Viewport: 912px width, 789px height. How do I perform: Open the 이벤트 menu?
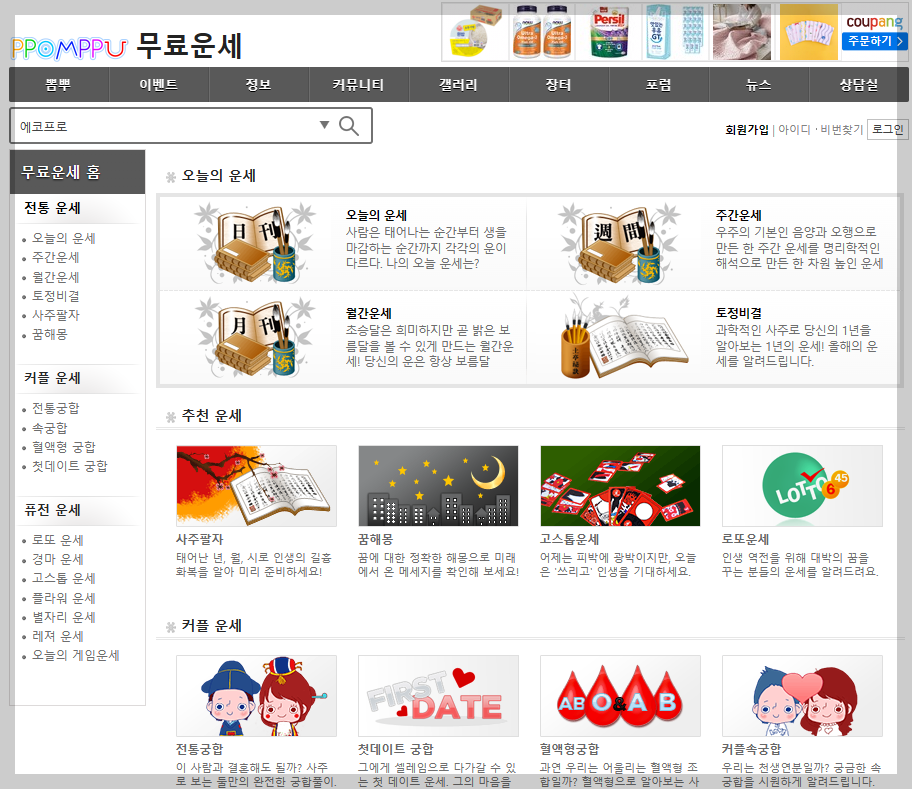(x=159, y=85)
